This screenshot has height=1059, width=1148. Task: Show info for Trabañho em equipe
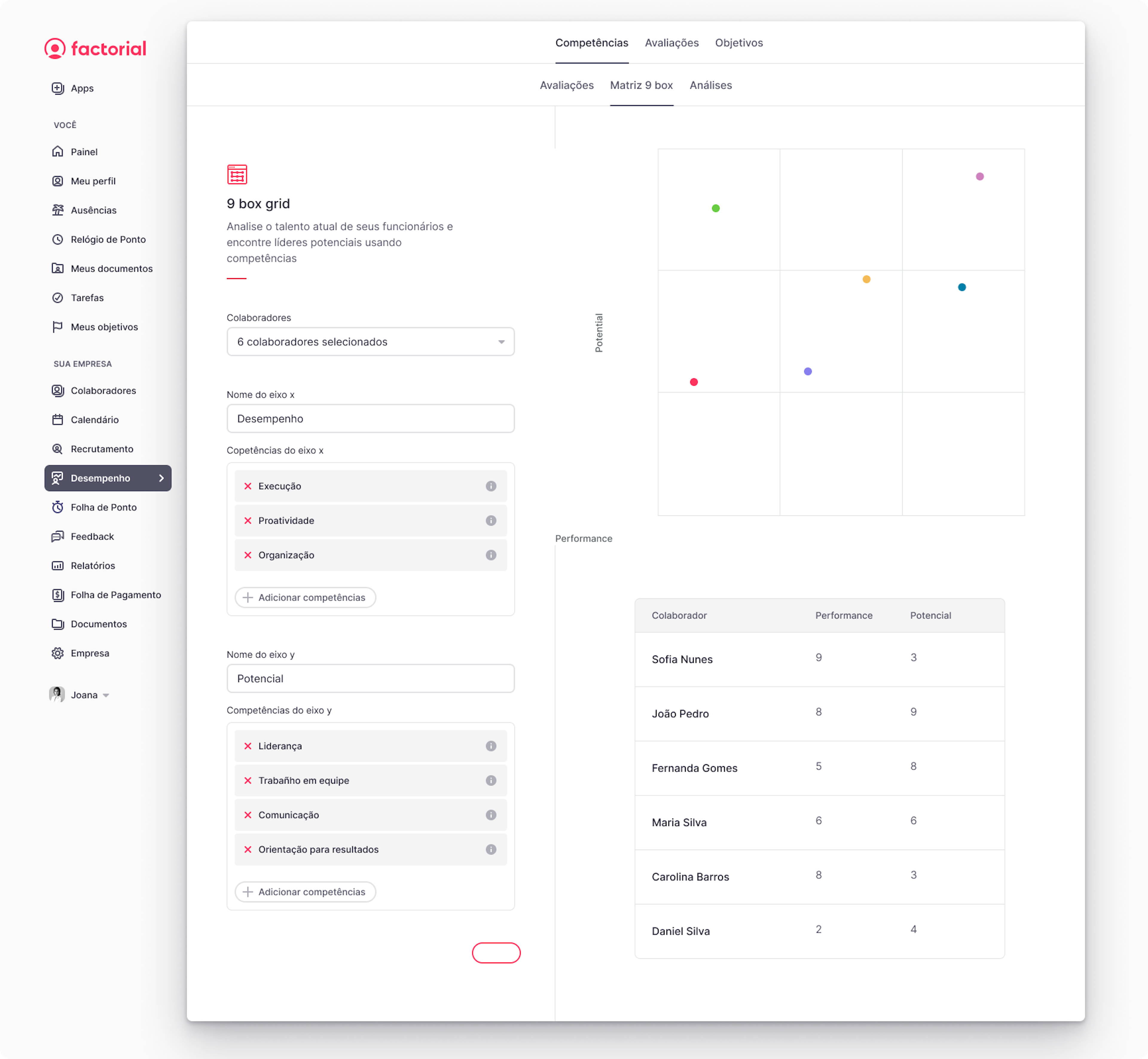point(491,781)
